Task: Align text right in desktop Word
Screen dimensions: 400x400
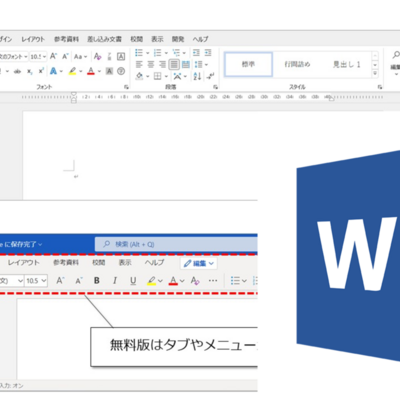Action: 162,64
